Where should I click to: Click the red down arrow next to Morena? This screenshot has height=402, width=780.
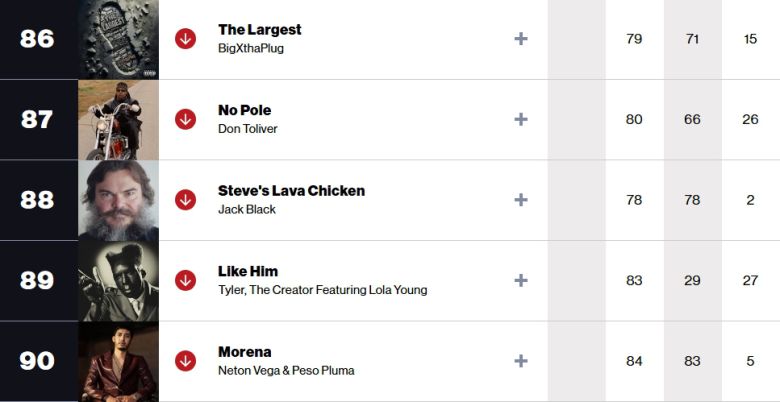[x=185, y=361]
